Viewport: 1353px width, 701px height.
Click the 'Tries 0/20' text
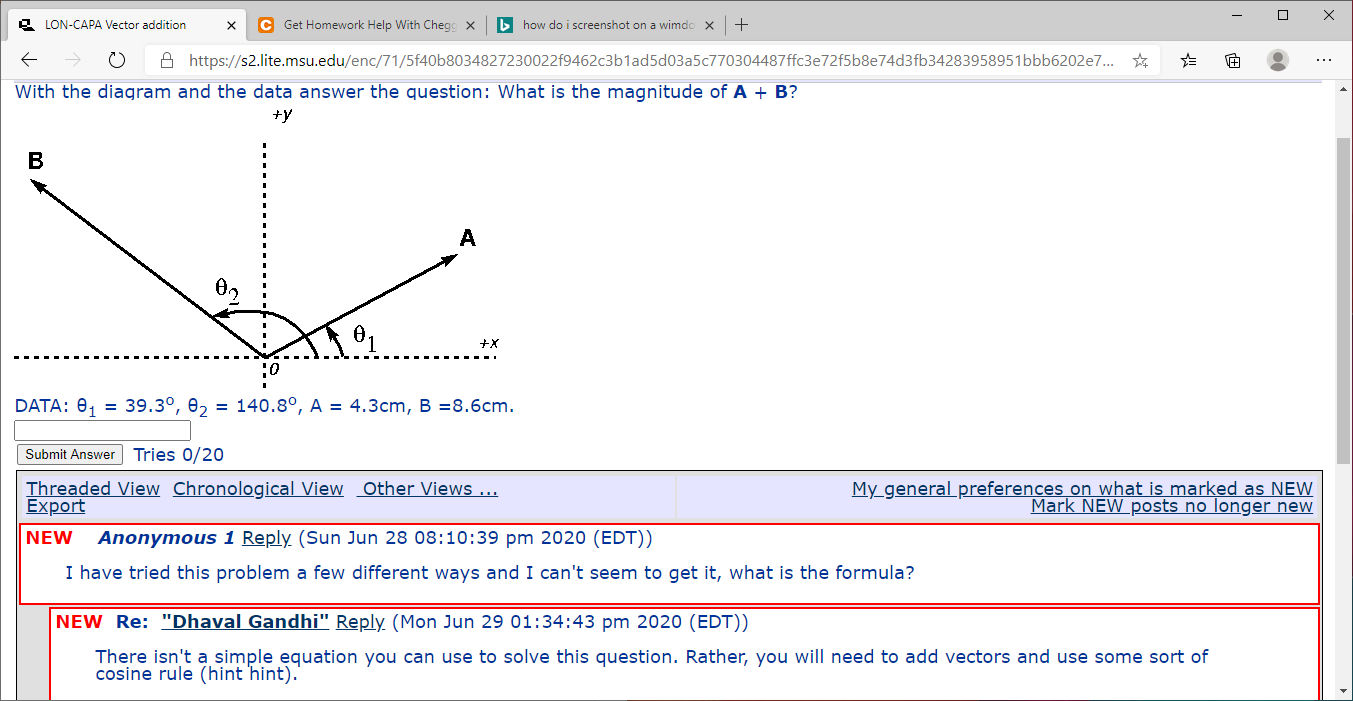(178, 455)
